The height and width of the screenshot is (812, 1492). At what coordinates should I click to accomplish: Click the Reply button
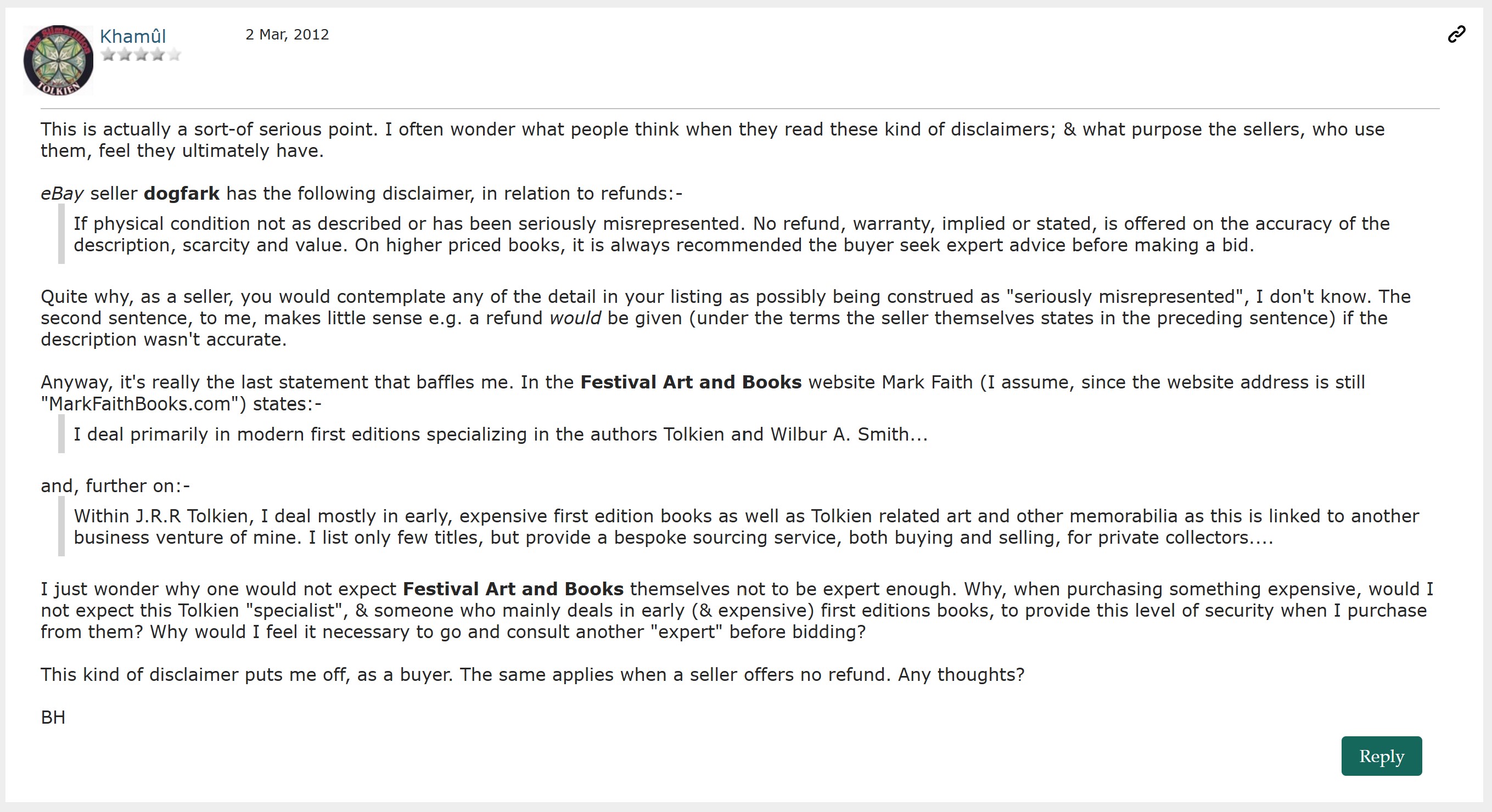pos(1381,756)
